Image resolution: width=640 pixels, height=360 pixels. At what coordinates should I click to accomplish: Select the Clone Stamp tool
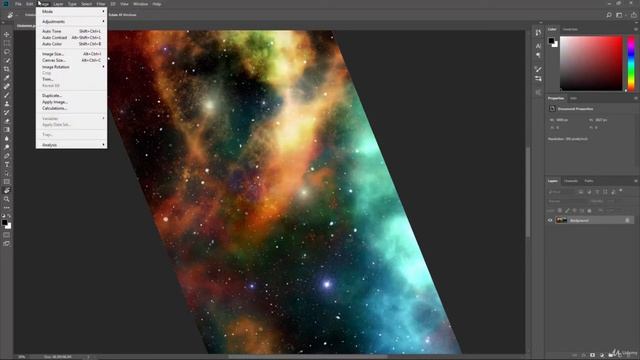(7, 104)
